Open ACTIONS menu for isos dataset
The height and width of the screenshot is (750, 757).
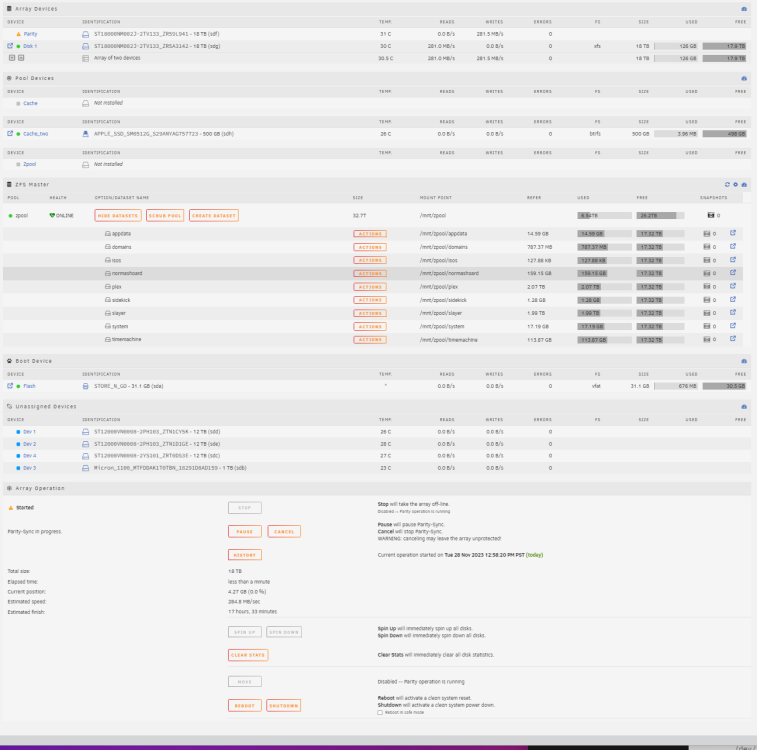click(370, 260)
